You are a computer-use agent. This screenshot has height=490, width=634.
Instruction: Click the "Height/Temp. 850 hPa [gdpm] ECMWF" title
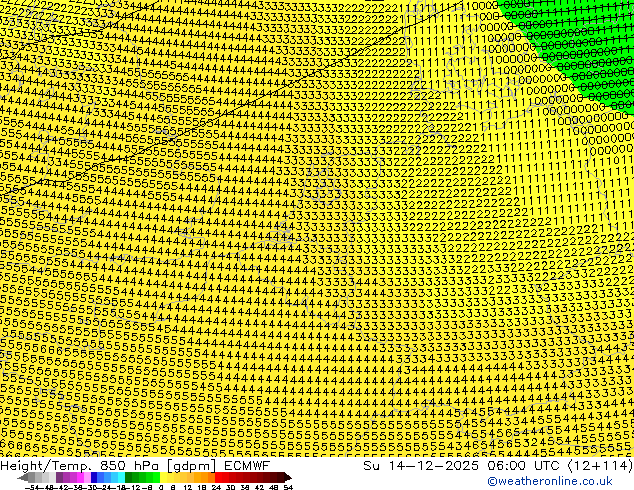[135, 465]
